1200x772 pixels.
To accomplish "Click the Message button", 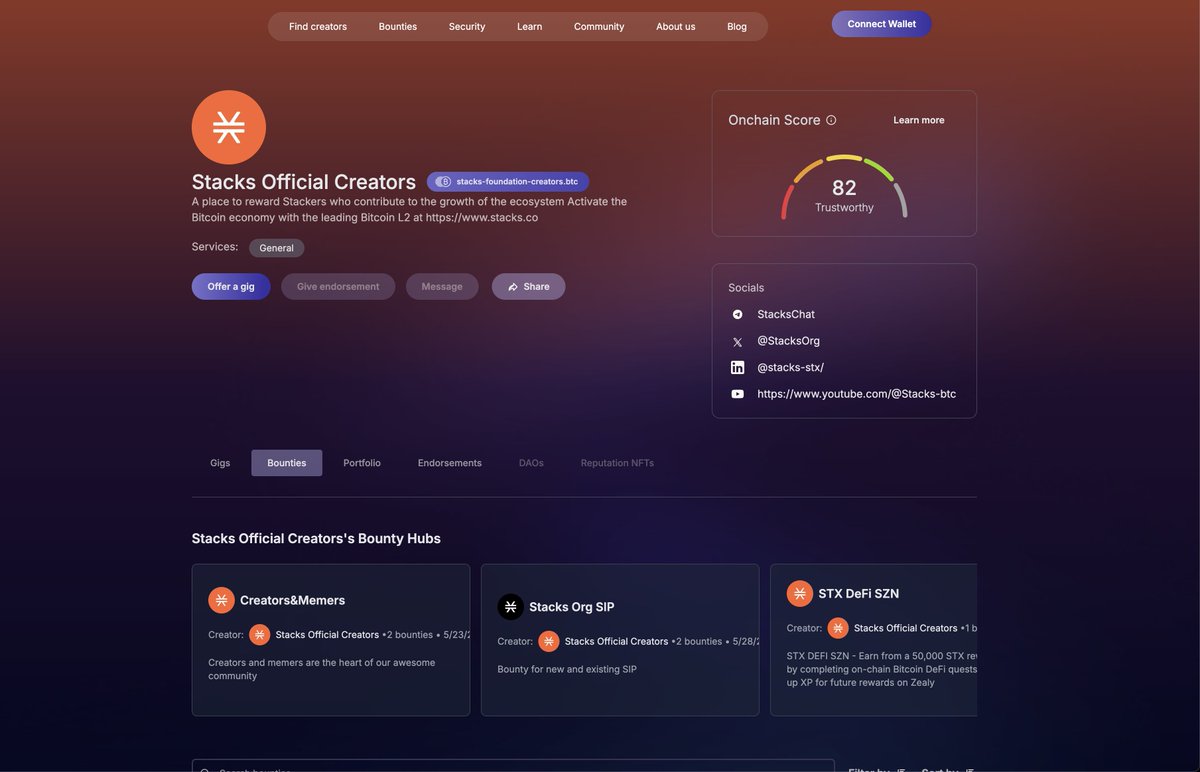I will [x=442, y=287].
